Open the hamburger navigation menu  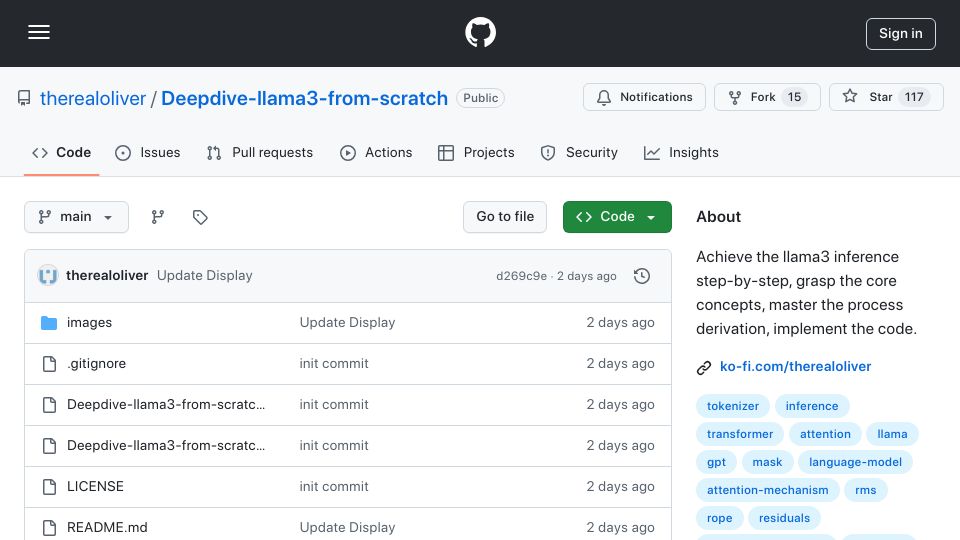point(39,32)
